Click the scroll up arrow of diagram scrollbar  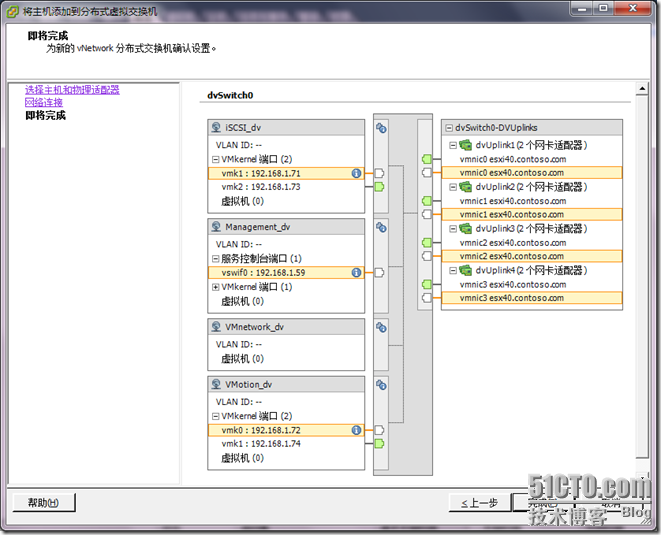pos(642,89)
